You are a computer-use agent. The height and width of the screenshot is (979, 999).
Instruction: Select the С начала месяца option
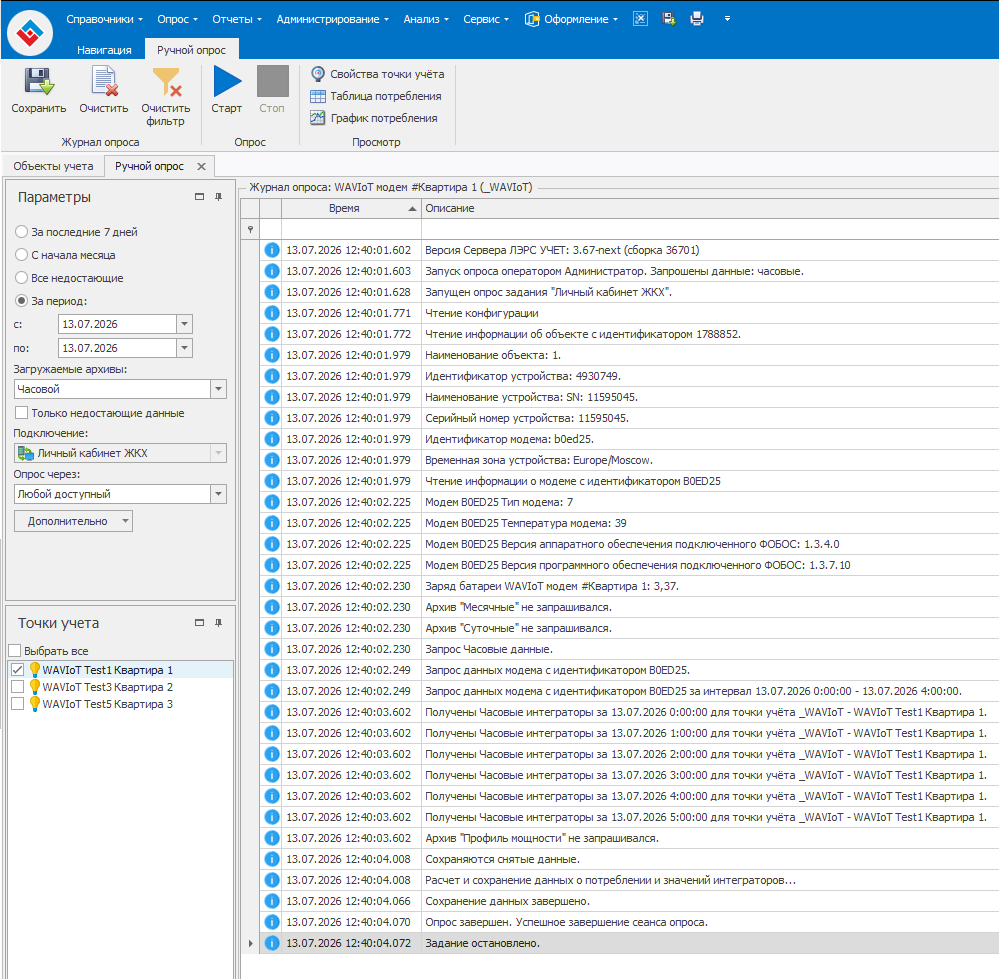[x=22, y=255]
